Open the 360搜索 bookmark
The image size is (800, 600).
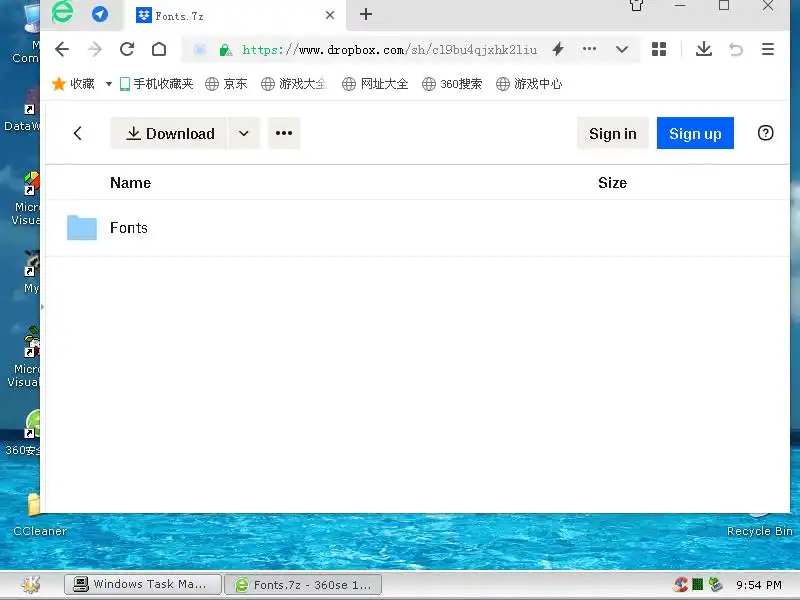point(452,84)
